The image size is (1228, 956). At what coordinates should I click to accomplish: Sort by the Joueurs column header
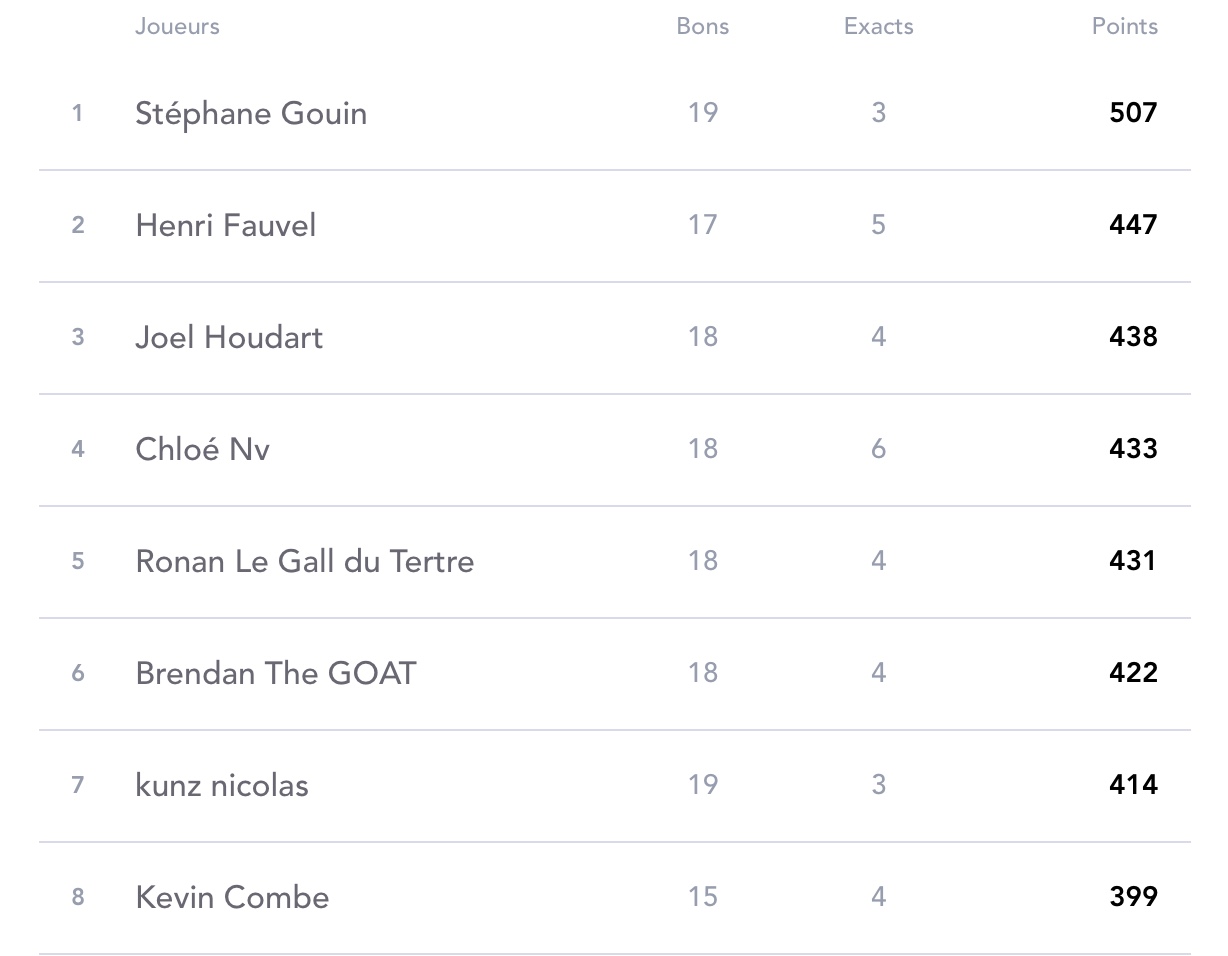pos(177,26)
